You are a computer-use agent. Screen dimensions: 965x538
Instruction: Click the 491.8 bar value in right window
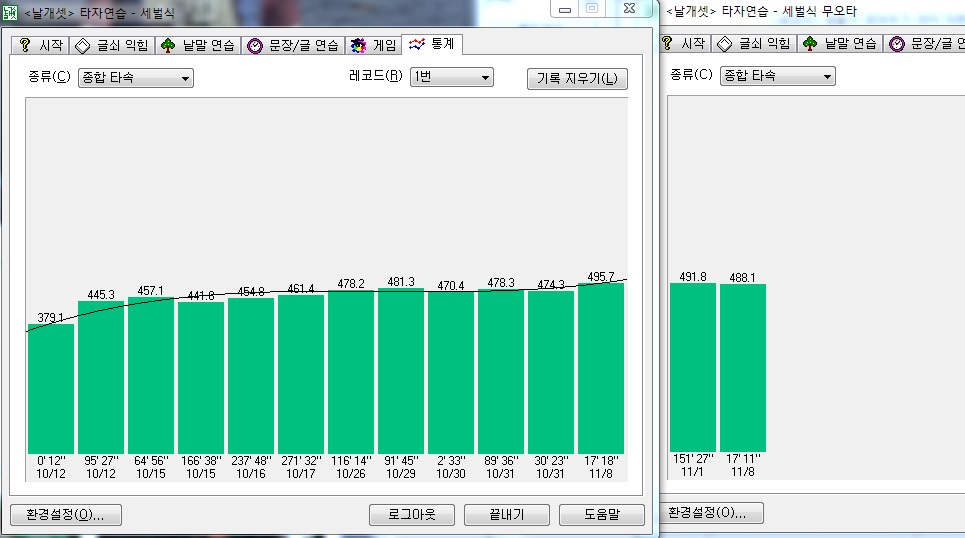693,277
